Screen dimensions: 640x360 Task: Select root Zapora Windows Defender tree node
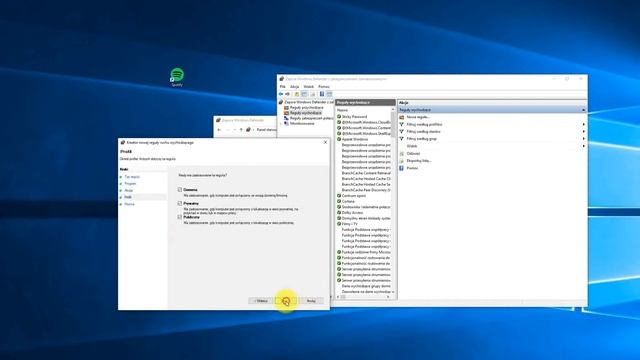click(309, 102)
